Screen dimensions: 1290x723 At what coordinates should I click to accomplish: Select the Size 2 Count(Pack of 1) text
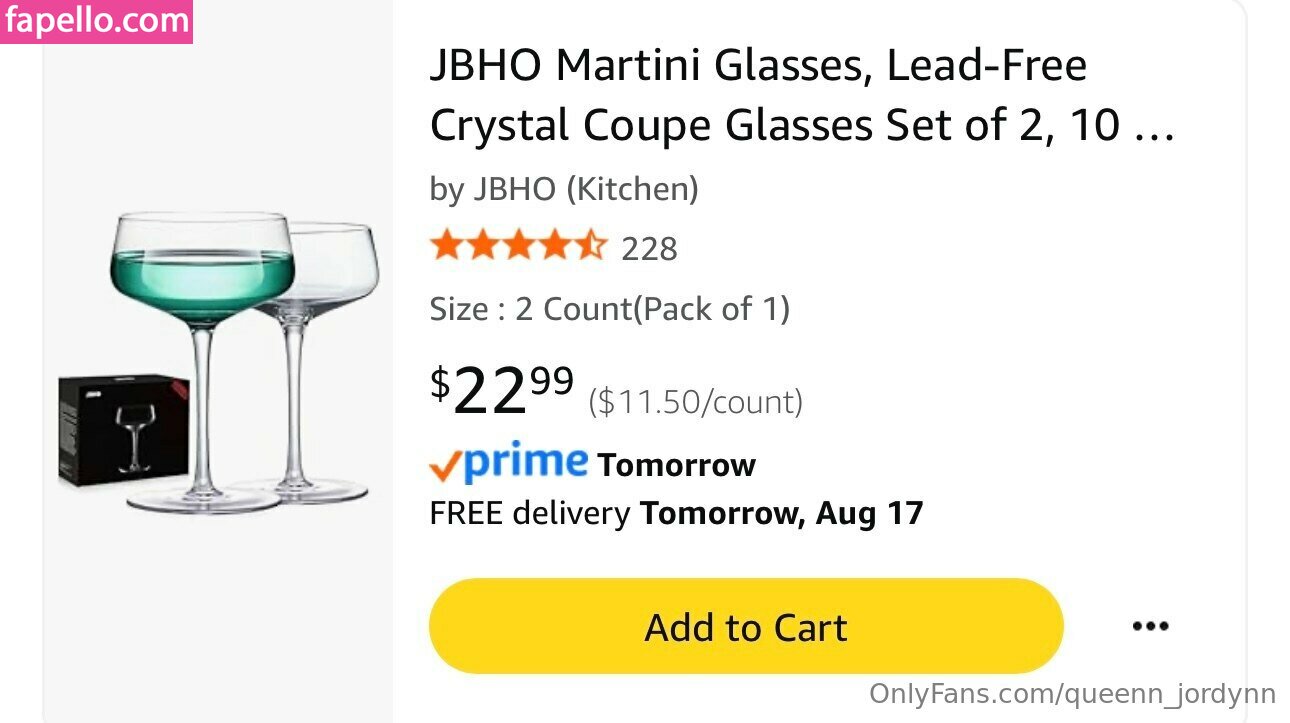click(609, 309)
